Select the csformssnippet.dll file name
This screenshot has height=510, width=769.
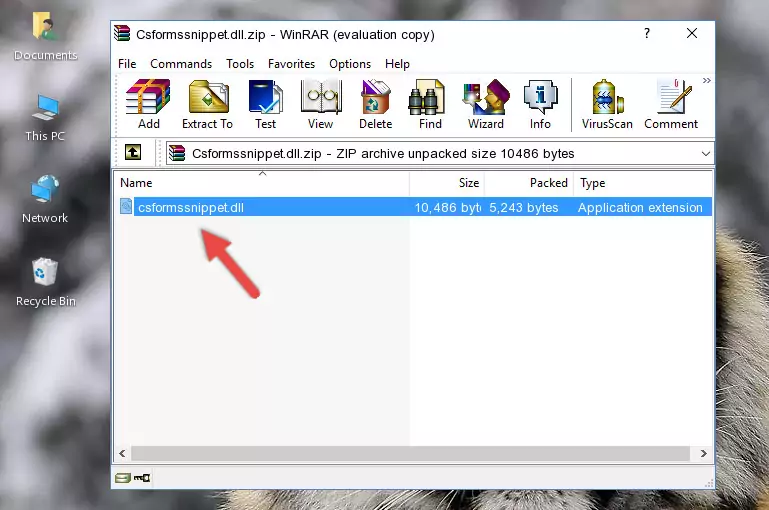pos(191,207)
